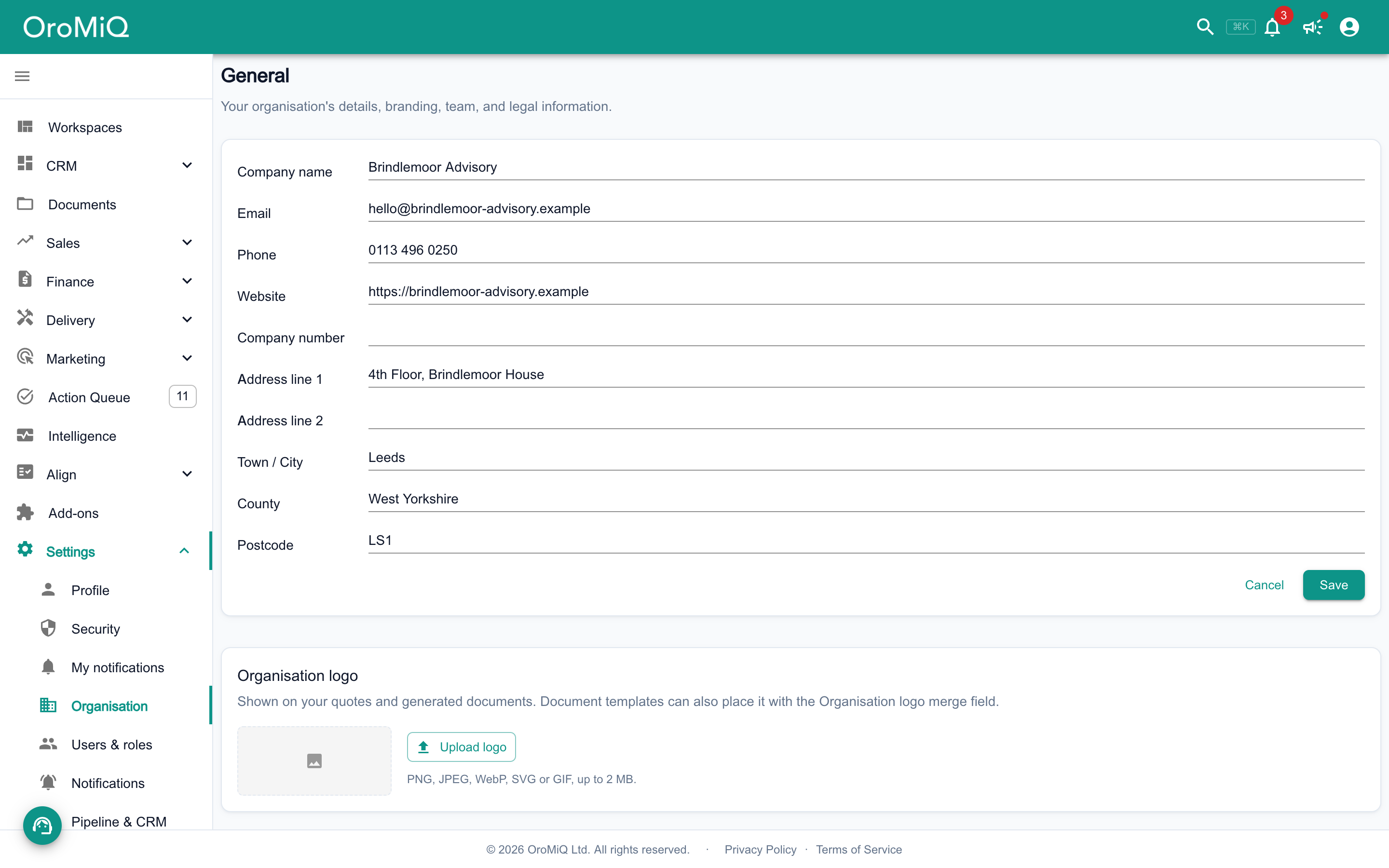Click the General page heading
1389x868 pixels.
click(255, 76)
